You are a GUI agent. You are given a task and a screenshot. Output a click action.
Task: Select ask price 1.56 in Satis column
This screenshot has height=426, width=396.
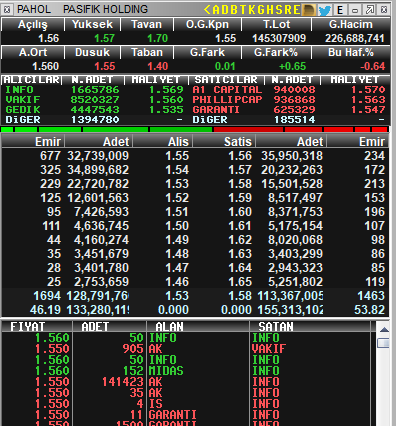point(240,156)
